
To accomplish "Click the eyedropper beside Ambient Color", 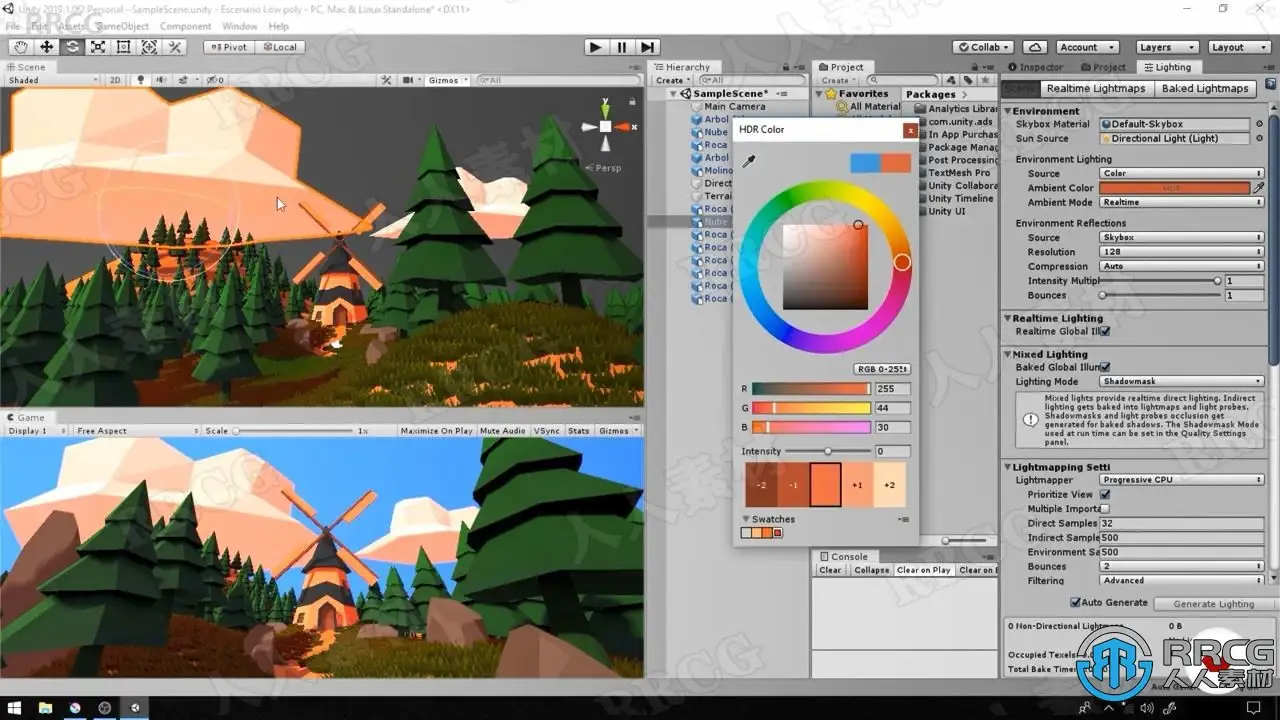I will pyautogui.click(x=1259, y=187).
